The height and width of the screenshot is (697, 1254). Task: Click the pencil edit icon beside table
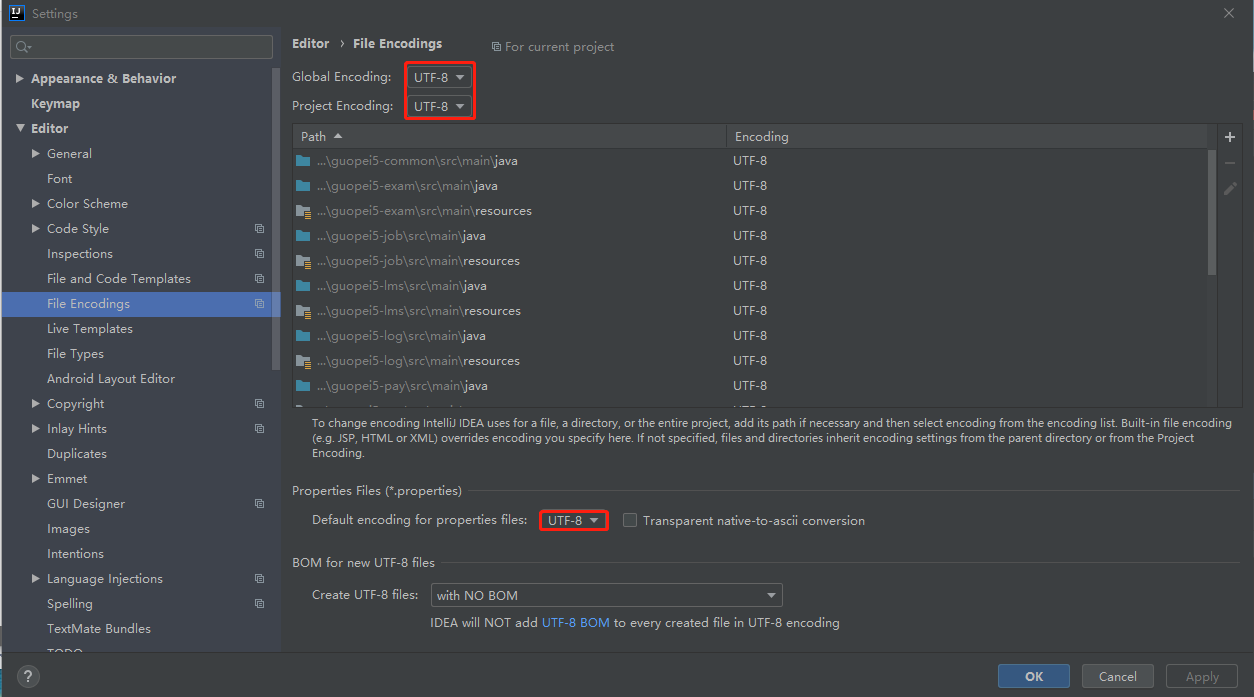point(1230,188)
